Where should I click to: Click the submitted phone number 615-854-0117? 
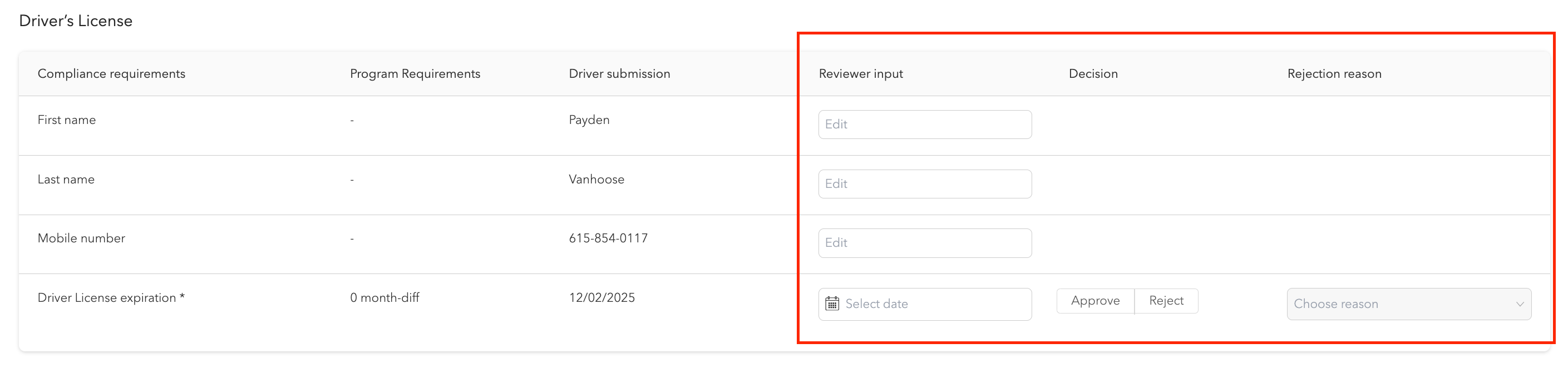[x=608, y=238]
